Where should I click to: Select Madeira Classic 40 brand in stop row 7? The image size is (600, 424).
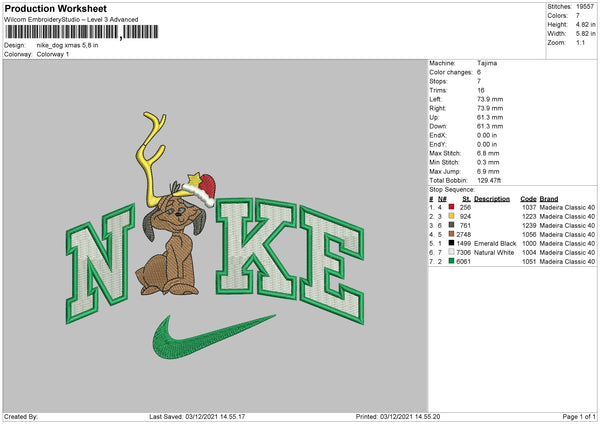tap(567, 262)
